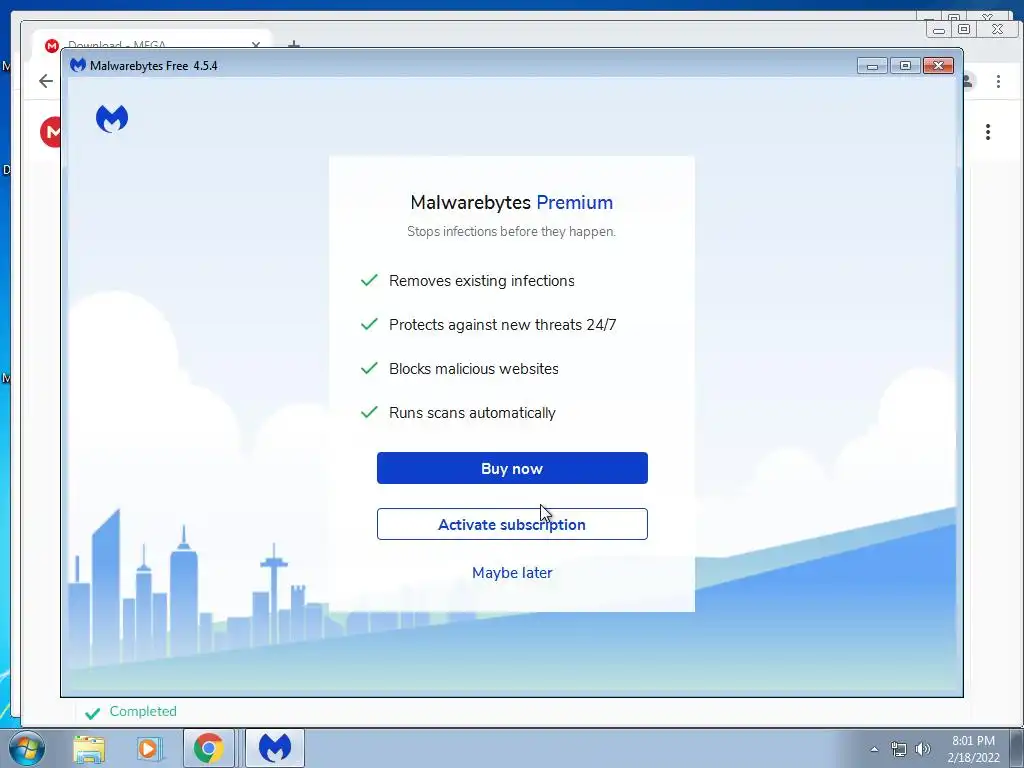Open the network tray icon
This screenshot has width=1024, height=768.
[899, 749]
